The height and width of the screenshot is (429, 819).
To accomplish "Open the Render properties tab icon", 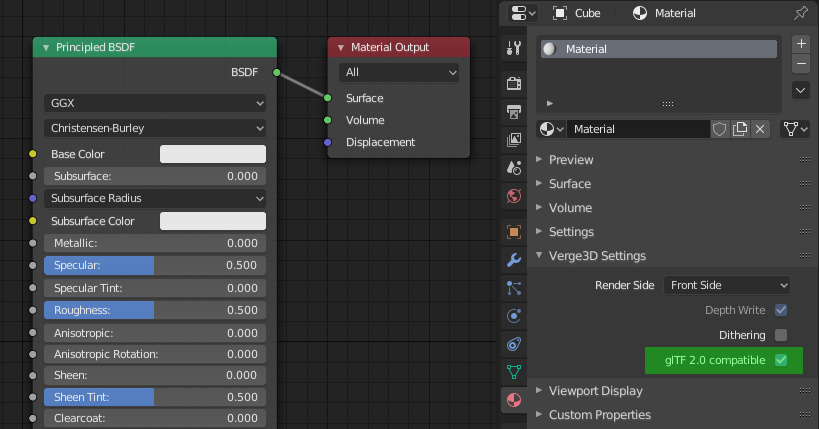I will click(x=514, y=83).
